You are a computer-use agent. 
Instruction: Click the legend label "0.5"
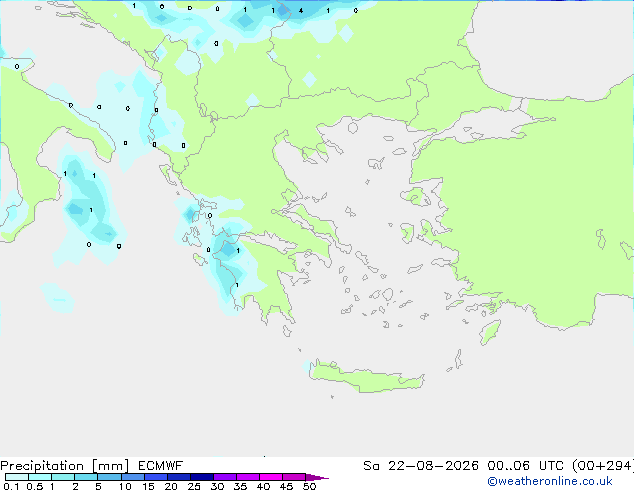coord(34,486)
